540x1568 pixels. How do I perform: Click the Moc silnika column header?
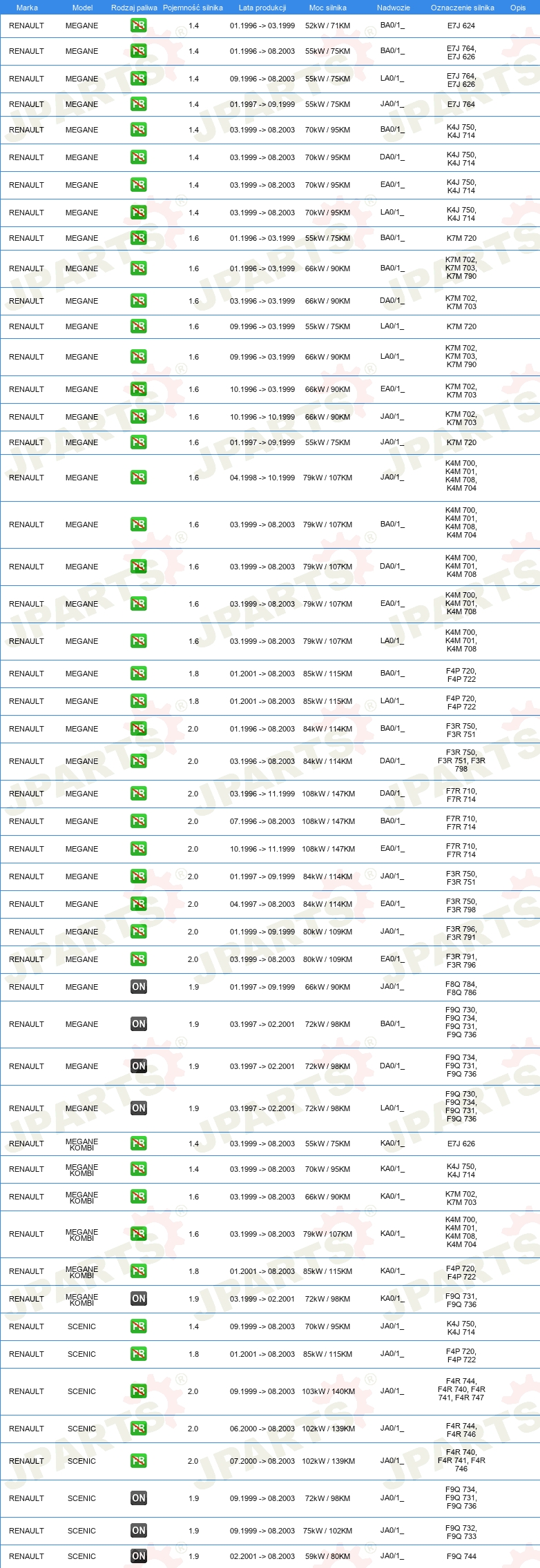click(328, 8)
